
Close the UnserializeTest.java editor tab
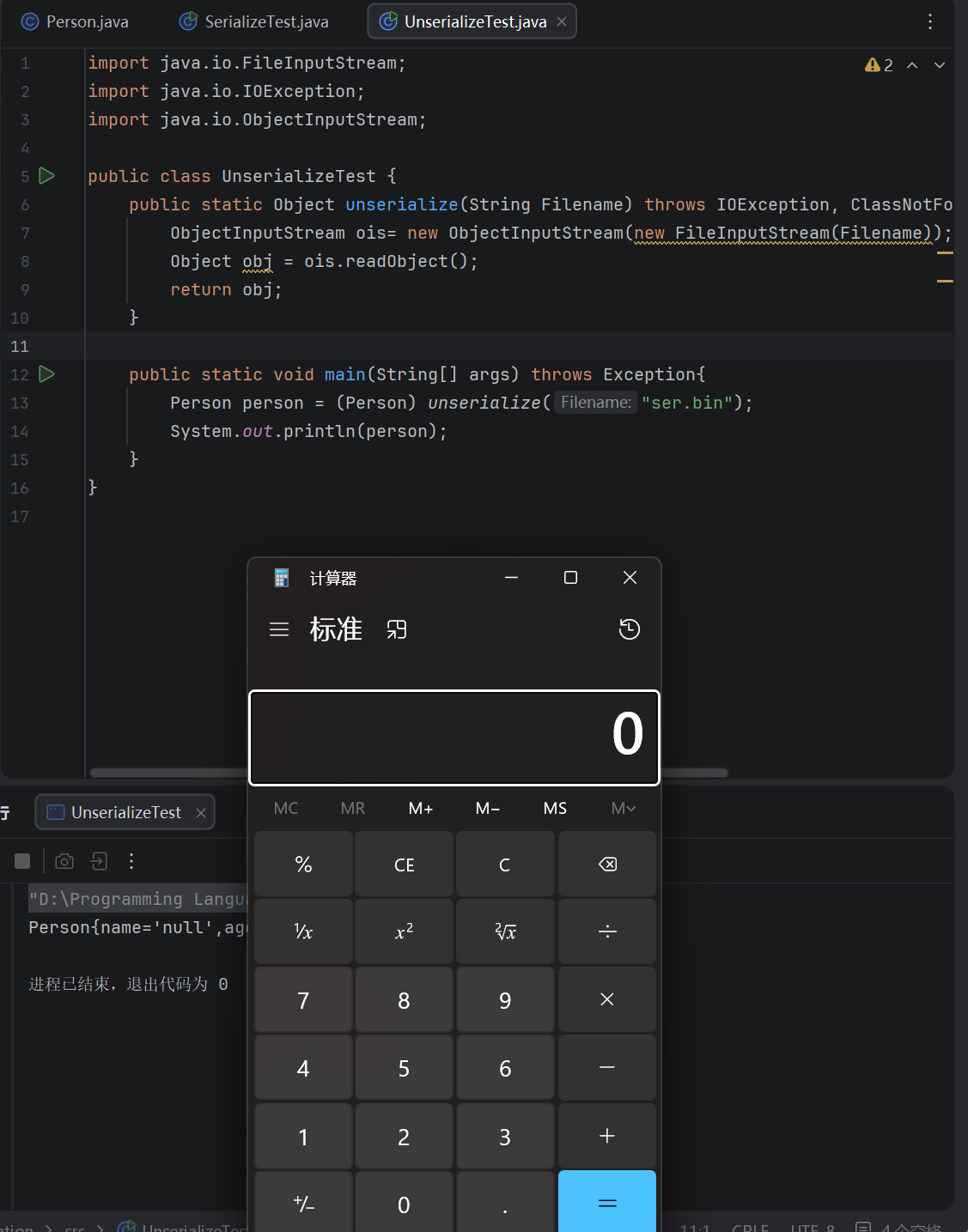point(562,21)
